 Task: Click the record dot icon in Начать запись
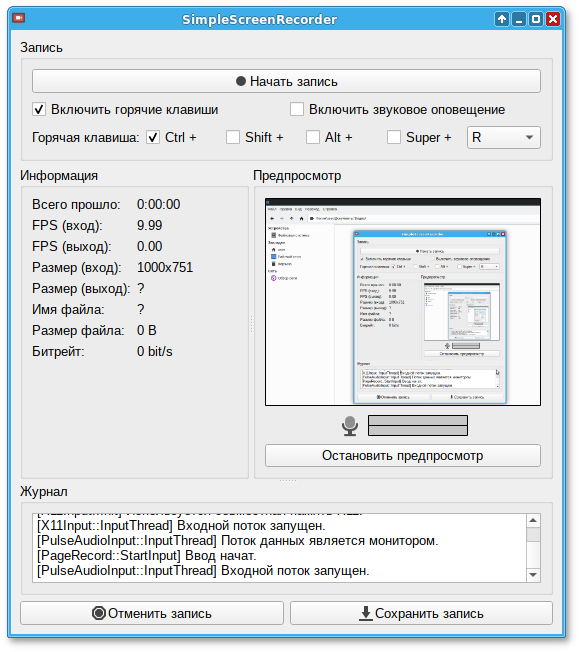(241, 81)
